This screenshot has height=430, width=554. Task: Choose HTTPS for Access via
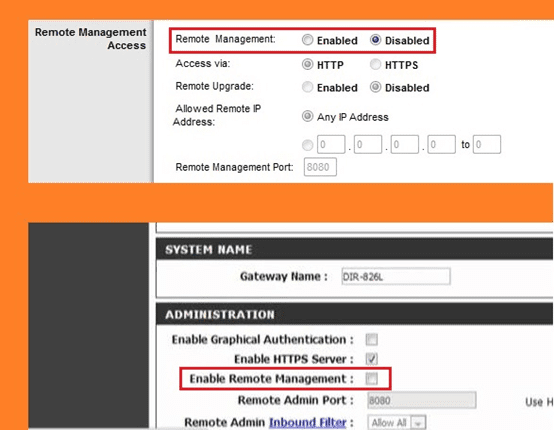(x=375, y=64)
